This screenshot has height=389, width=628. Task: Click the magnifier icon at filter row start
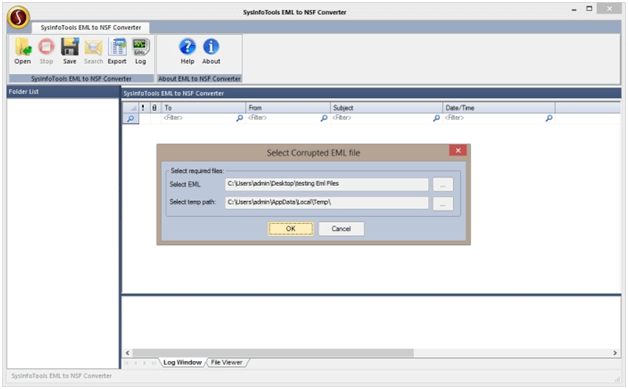tap(131, 119)
